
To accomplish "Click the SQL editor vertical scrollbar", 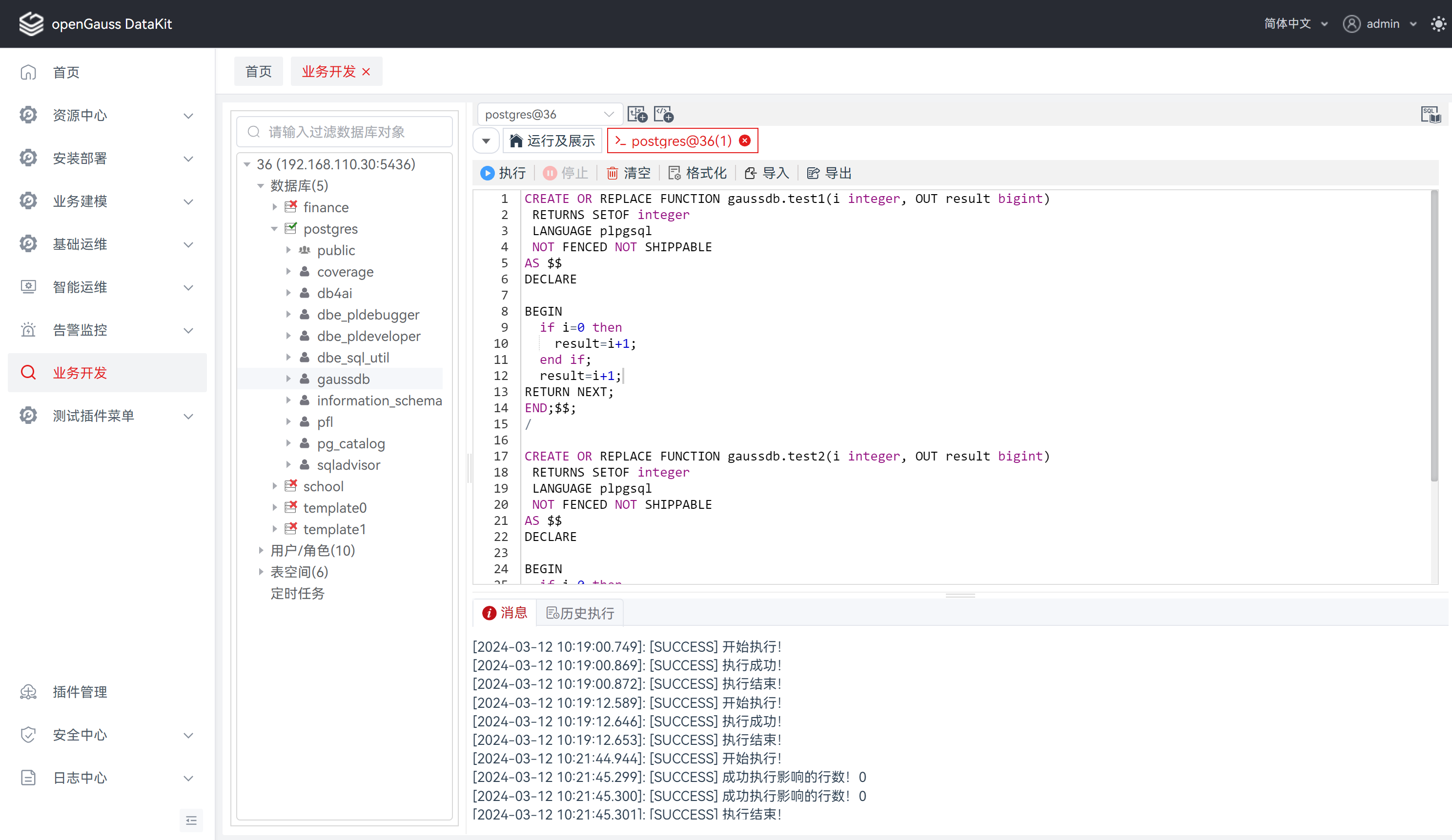I will (x=1434, y=336).
